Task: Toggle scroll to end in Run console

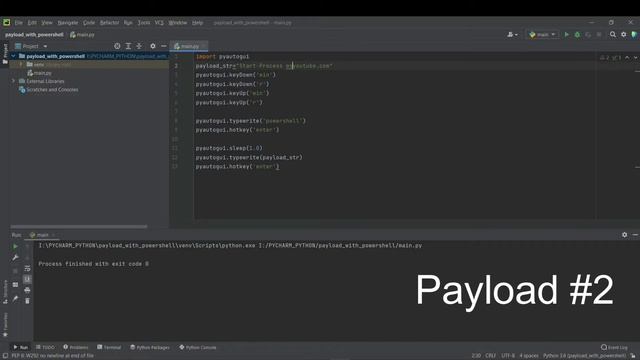Action: [27, 280]
